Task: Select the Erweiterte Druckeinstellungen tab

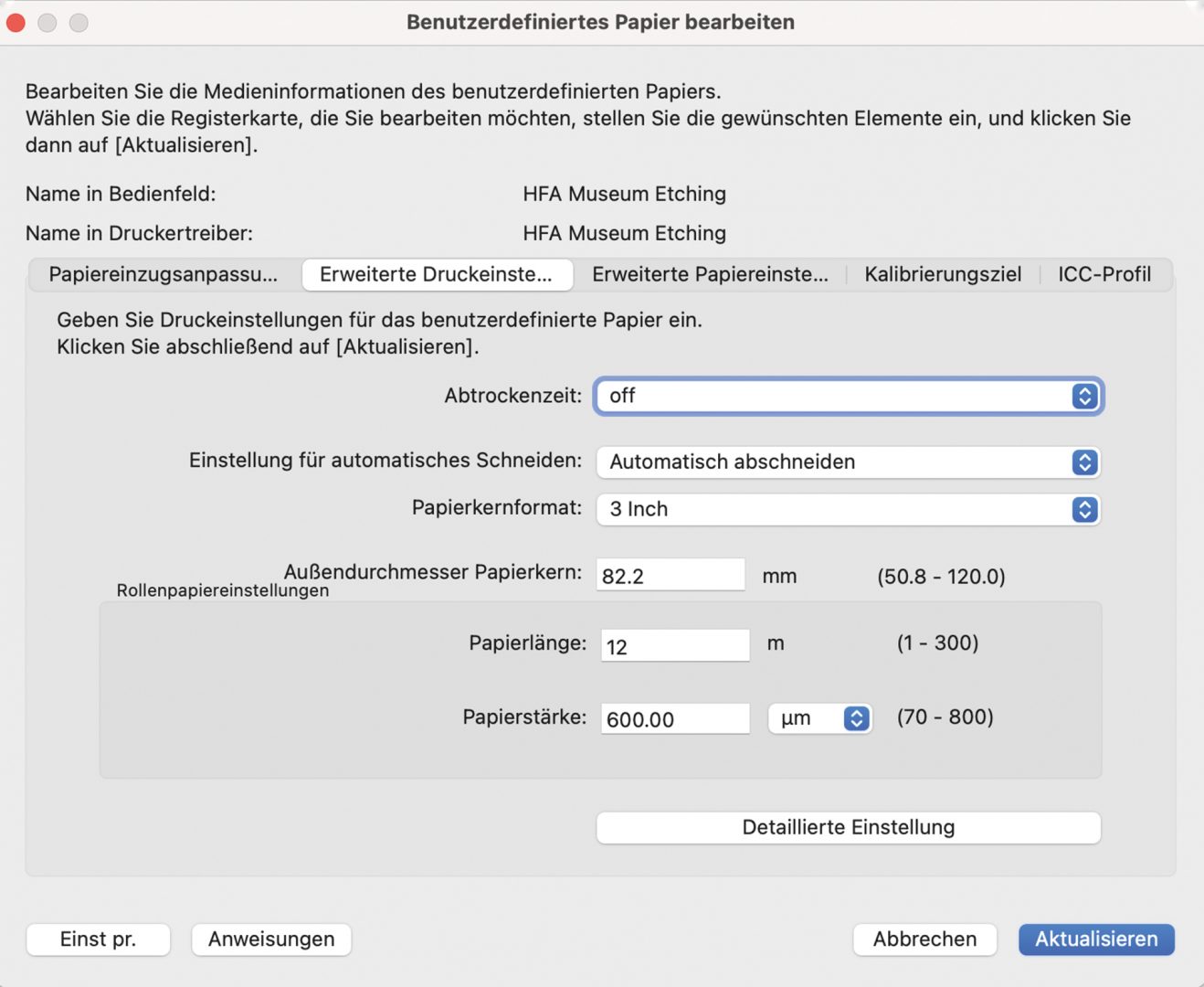Action: (x=437, y=274)
